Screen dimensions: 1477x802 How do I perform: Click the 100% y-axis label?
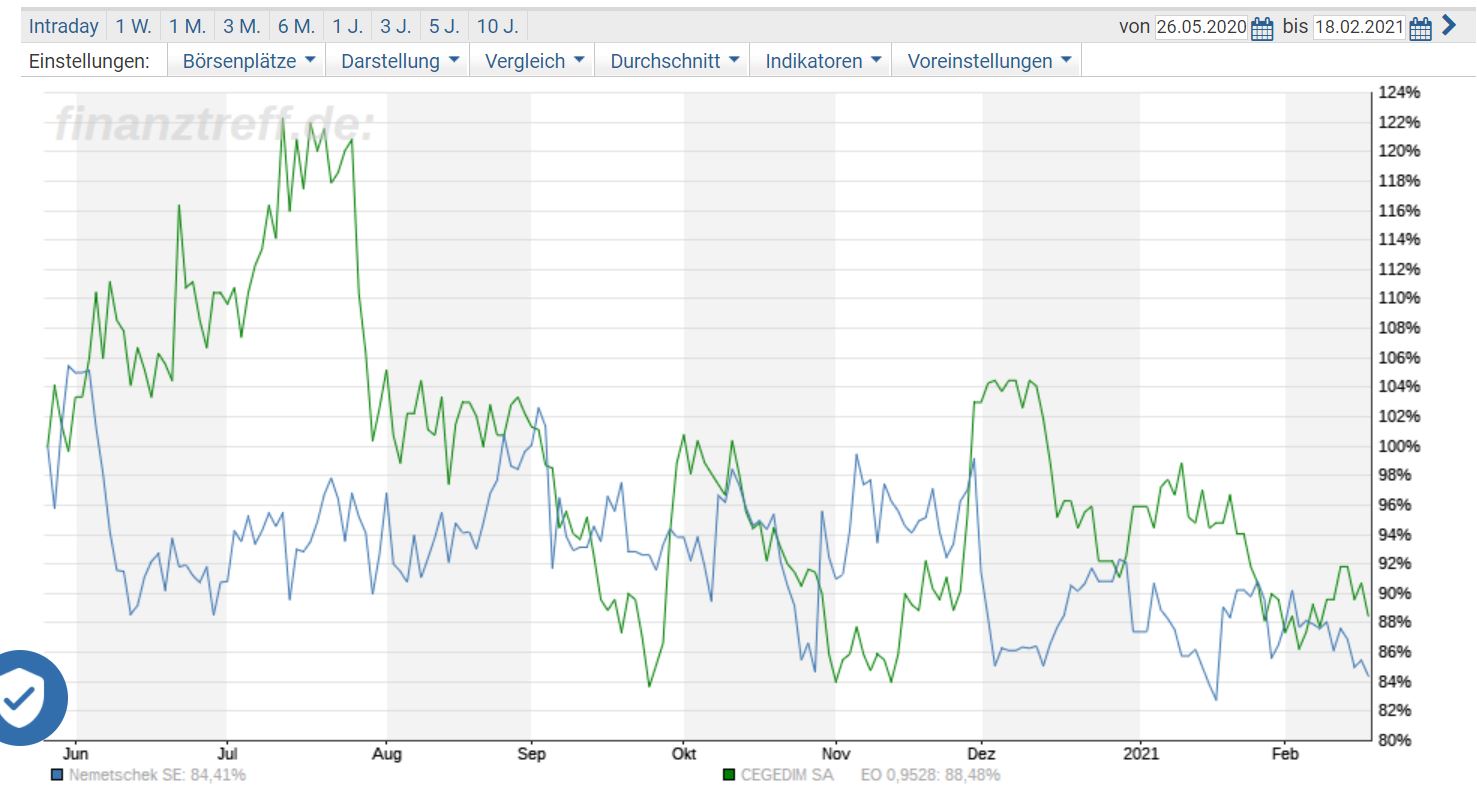(x=1399, y=446)
